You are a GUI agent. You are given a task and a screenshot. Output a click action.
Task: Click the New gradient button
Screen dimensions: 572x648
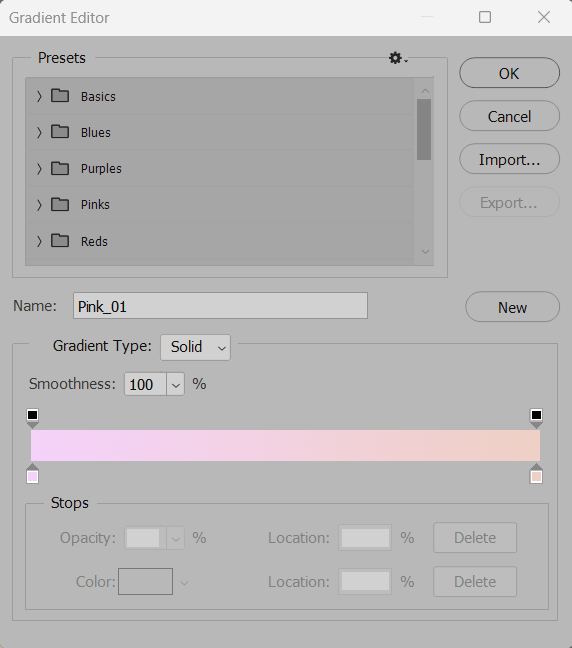(512, 307)
